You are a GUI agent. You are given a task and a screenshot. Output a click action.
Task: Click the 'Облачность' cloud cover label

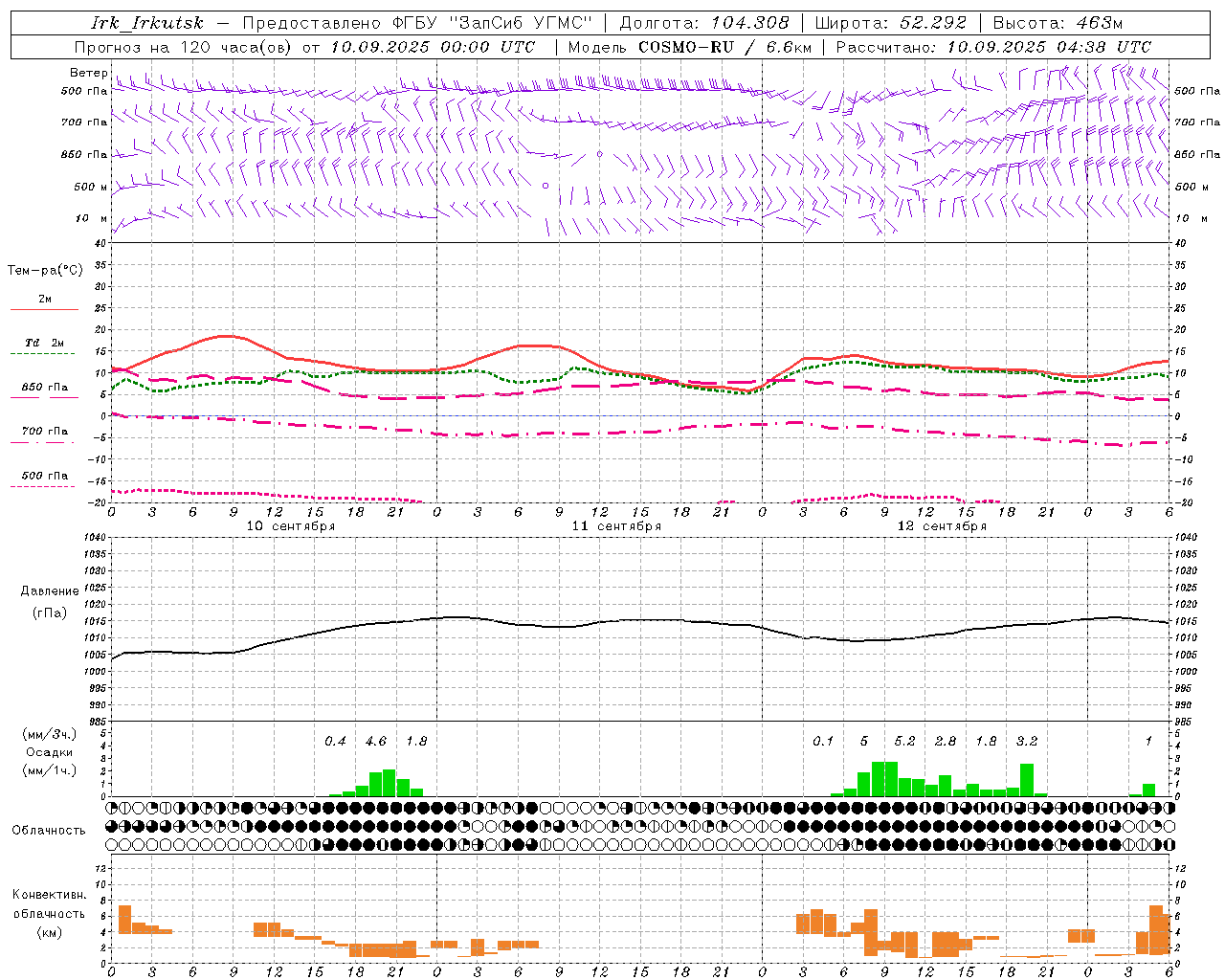pos(49,831)
